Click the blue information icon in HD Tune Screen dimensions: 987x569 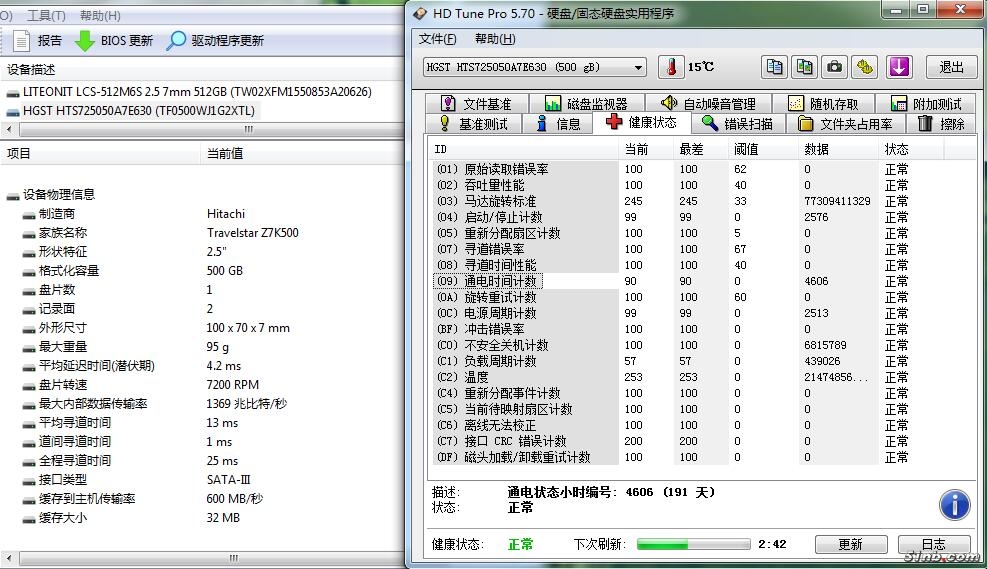coord(954,505)
